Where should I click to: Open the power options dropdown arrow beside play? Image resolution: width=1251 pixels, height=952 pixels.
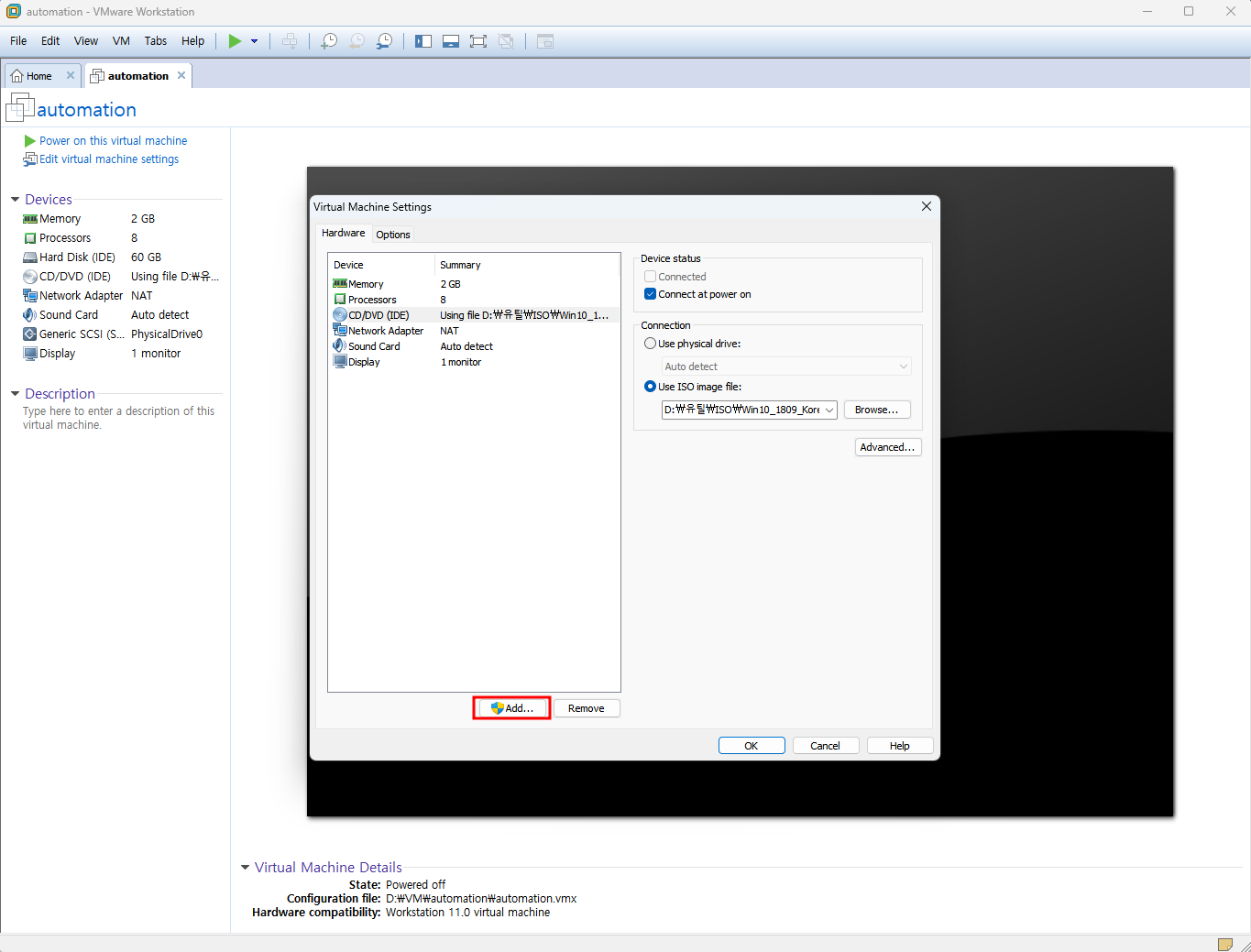point(255,41)
